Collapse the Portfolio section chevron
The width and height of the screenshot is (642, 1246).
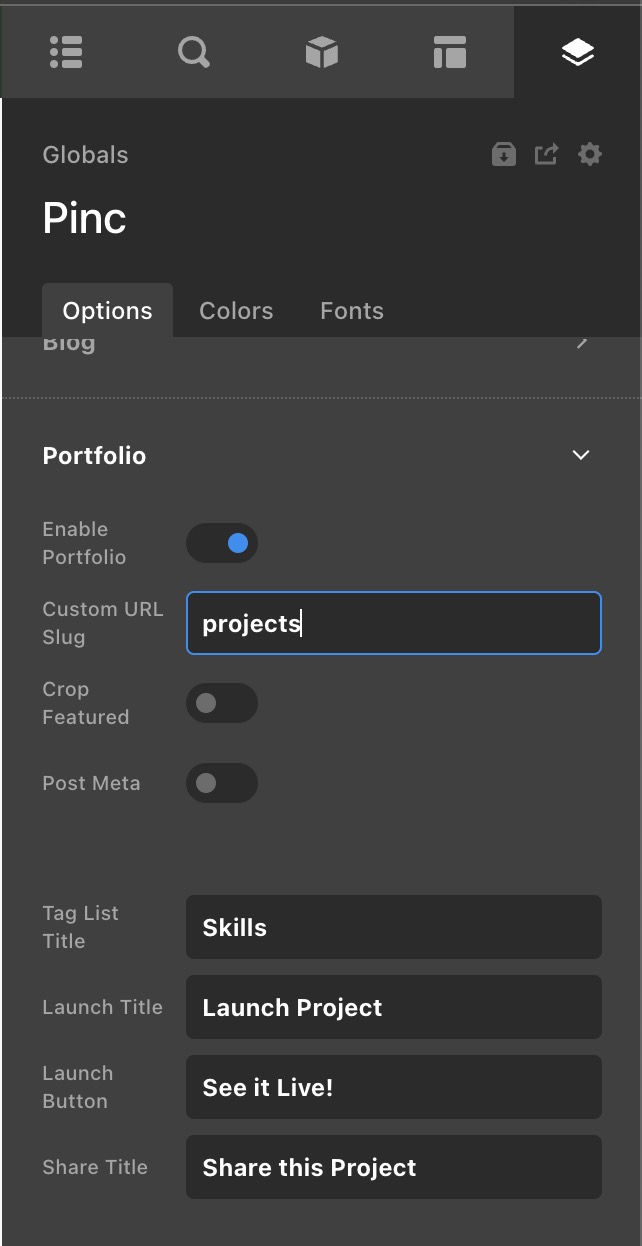tap(581, 455)
